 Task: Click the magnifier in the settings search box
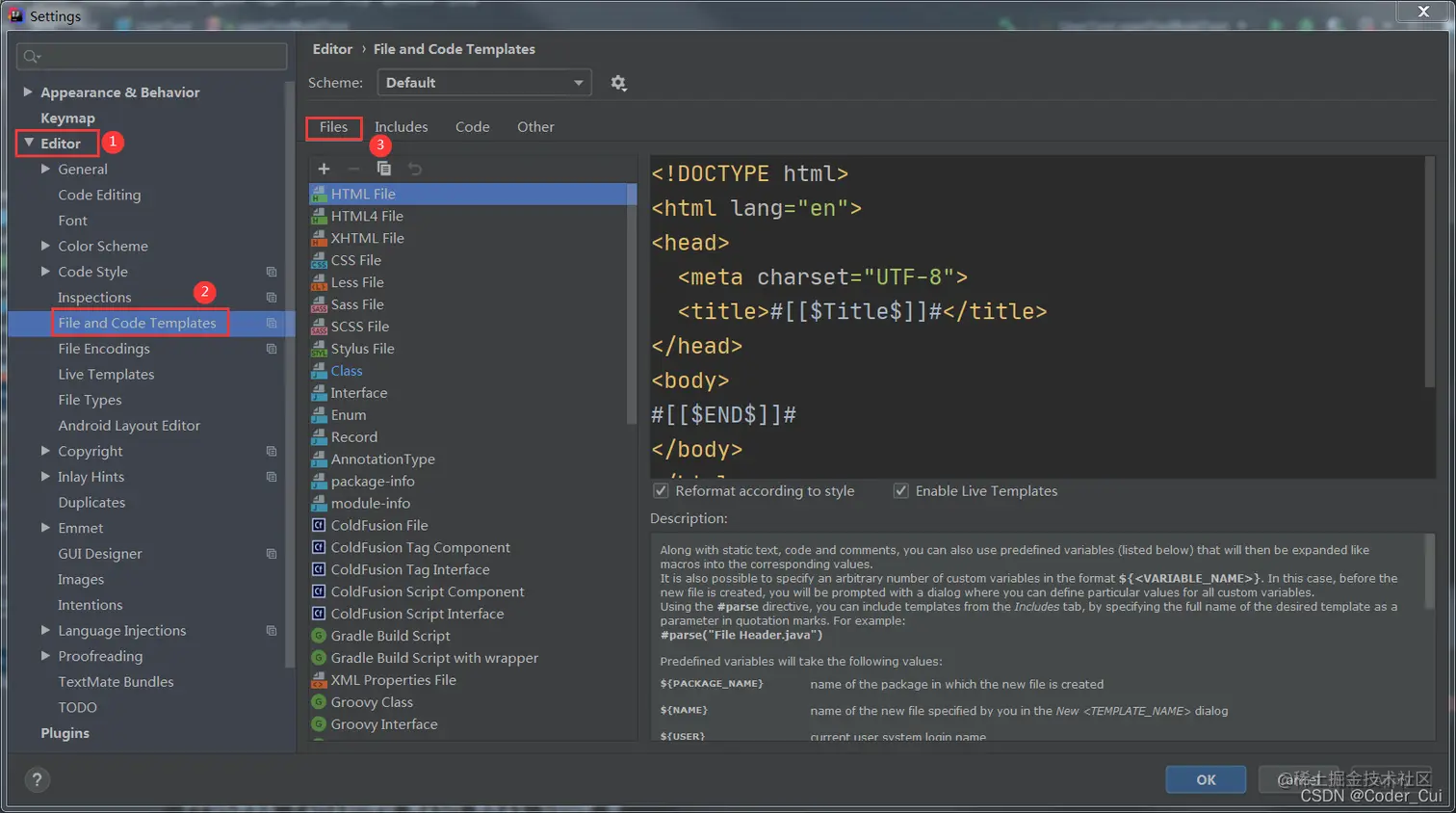(x=30, y=56)
